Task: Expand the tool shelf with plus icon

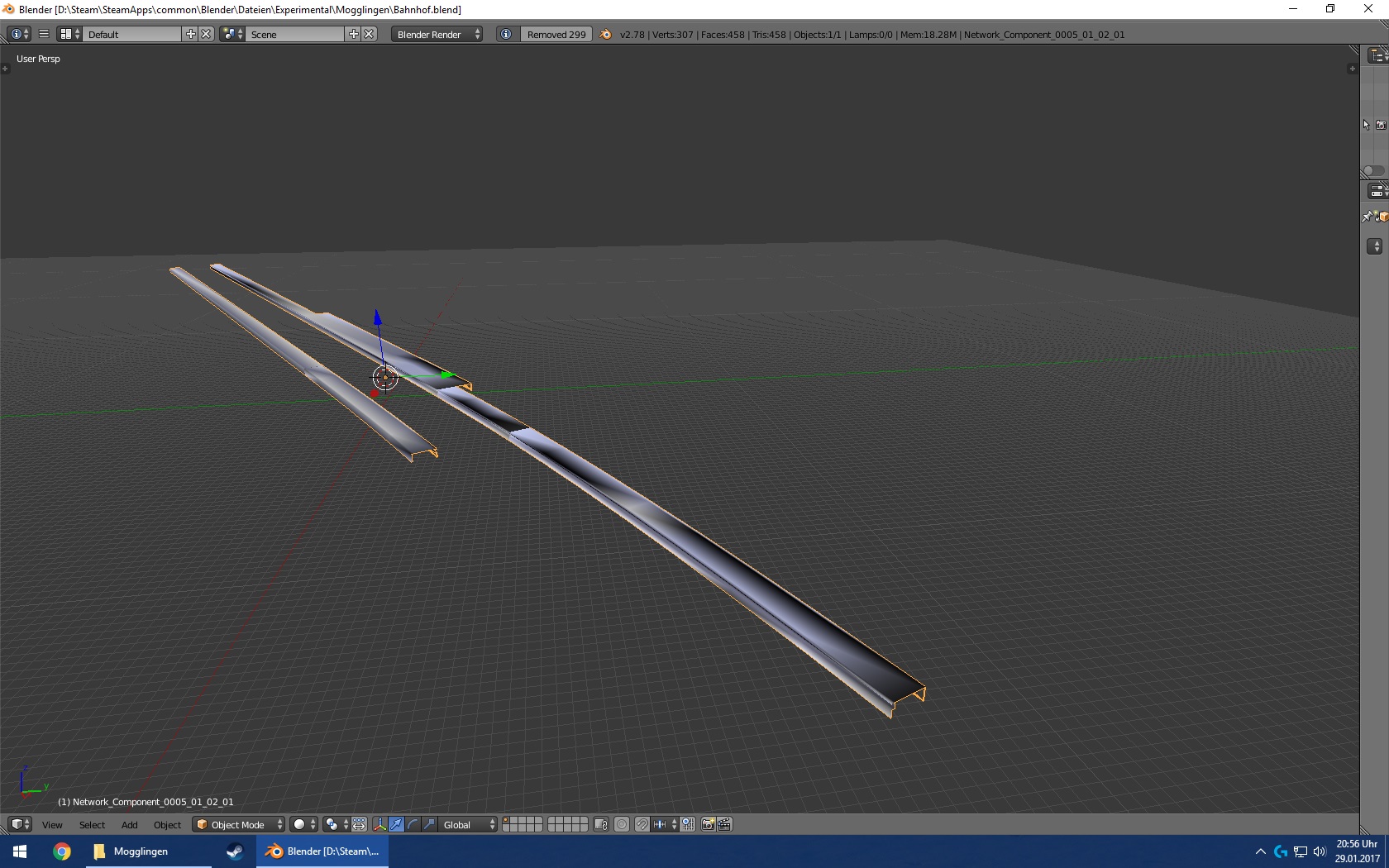Action: [5, 69]
